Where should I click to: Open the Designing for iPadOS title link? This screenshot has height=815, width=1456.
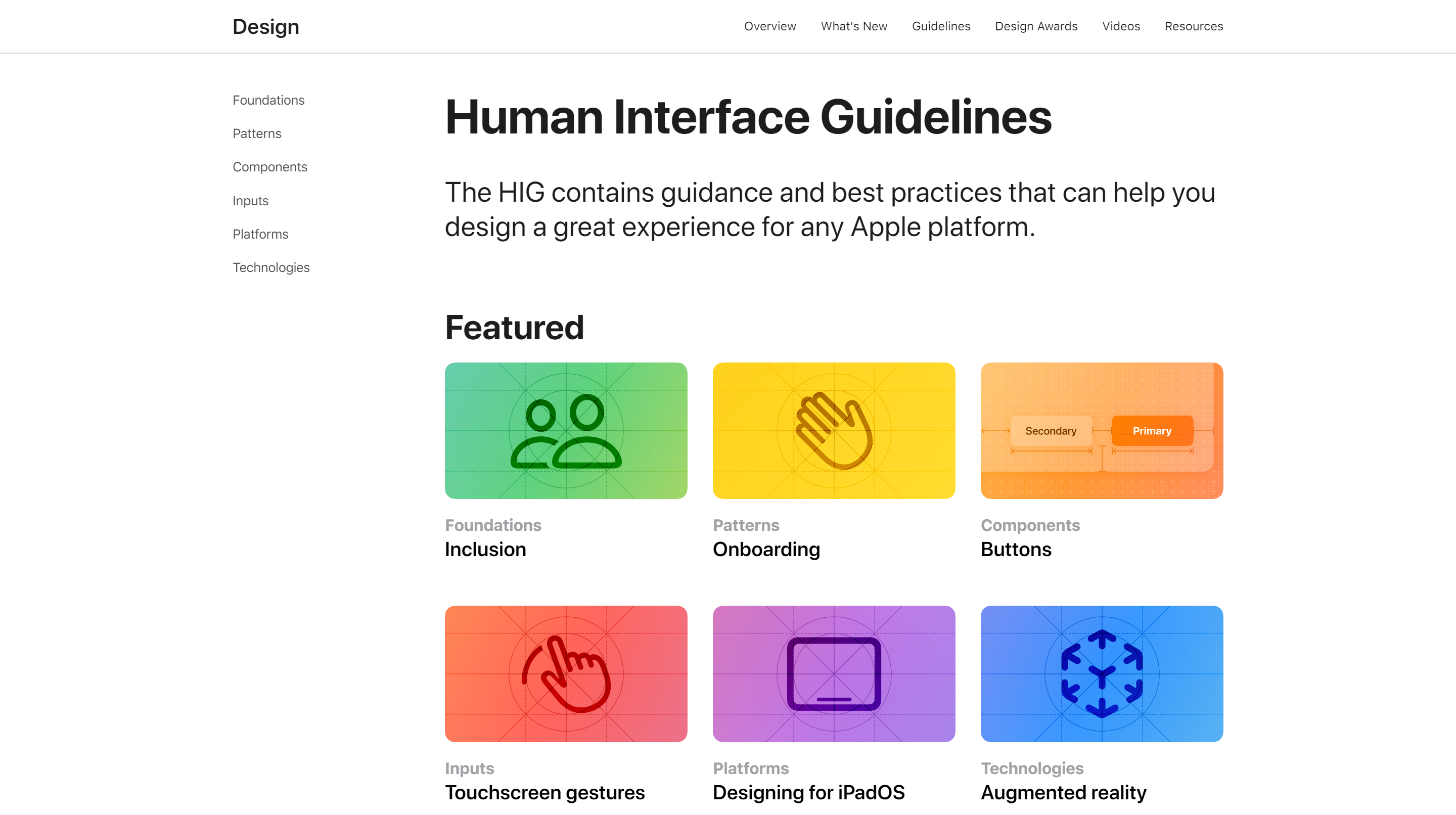(808, 792)
